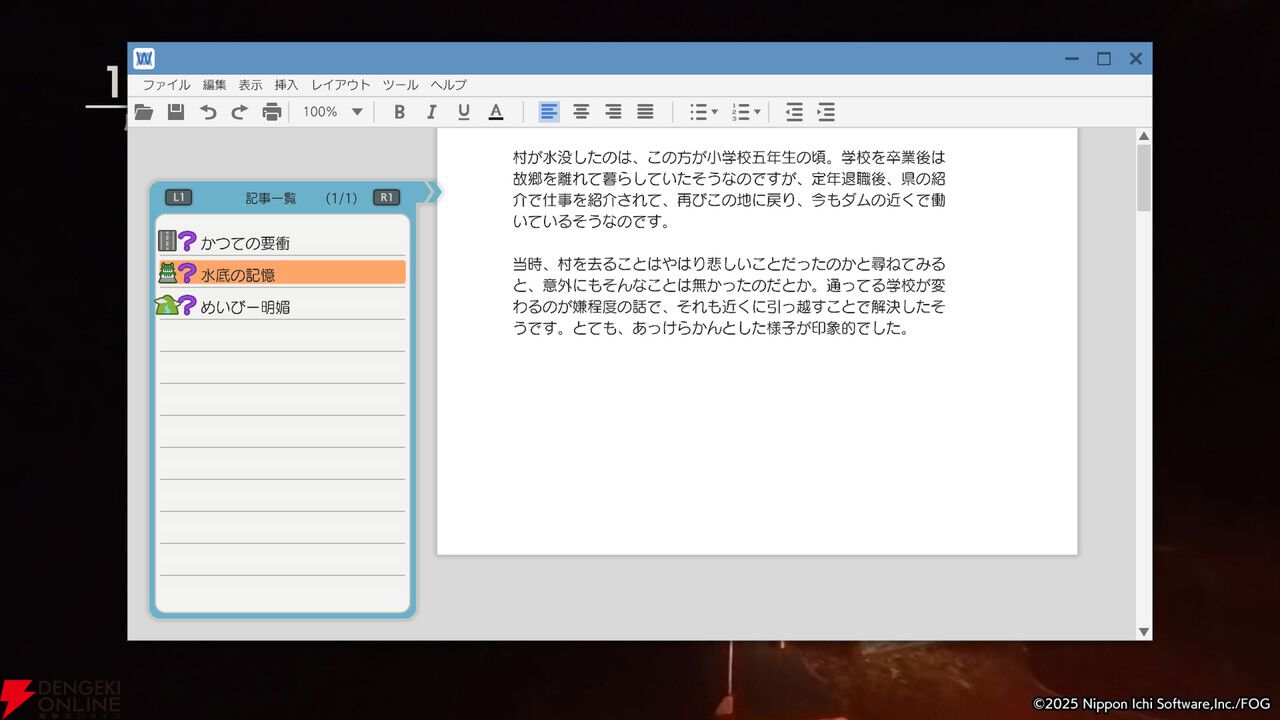Apply justified text alignment
1280x720 pixels.
pos(645,112)
